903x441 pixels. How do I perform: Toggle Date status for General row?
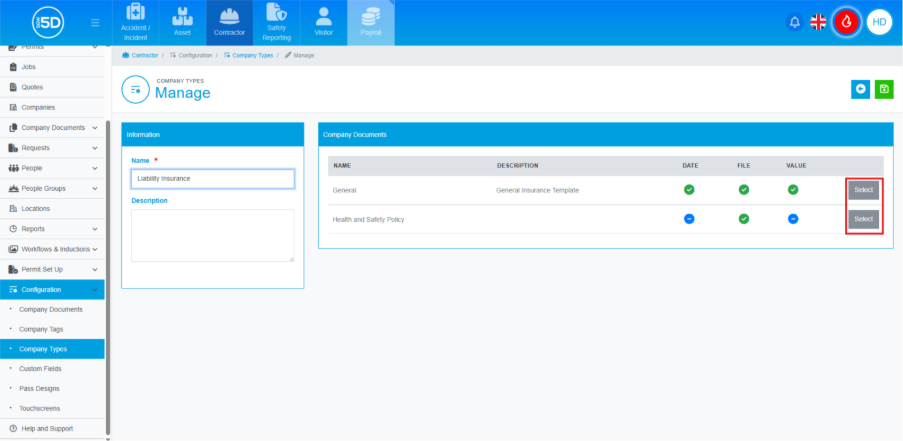(x=689, y=189)
